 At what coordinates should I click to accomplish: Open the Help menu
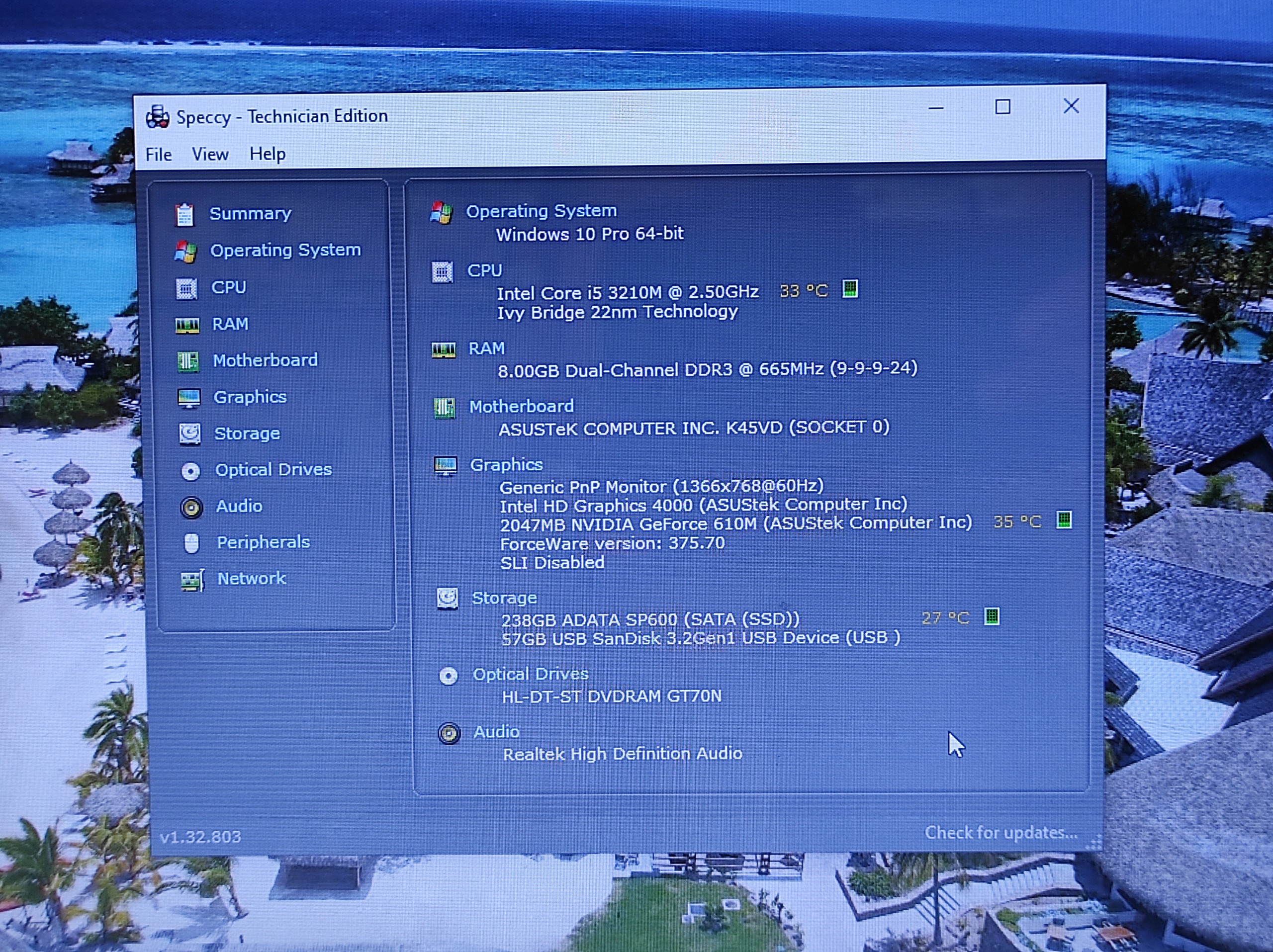(x=268, y=154)
